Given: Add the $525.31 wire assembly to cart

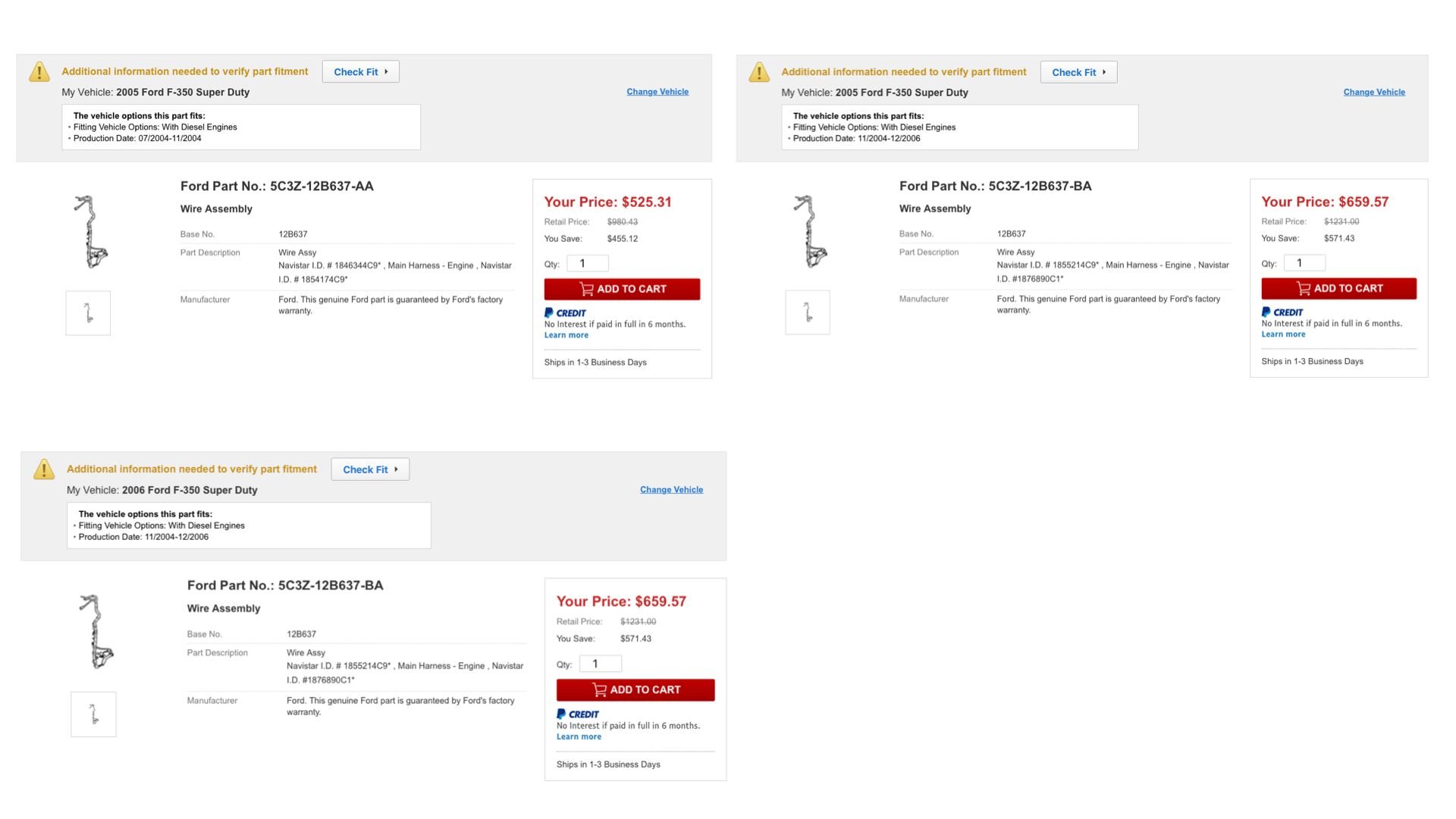Looking at the screenshot, I should (x=622, y=289).
